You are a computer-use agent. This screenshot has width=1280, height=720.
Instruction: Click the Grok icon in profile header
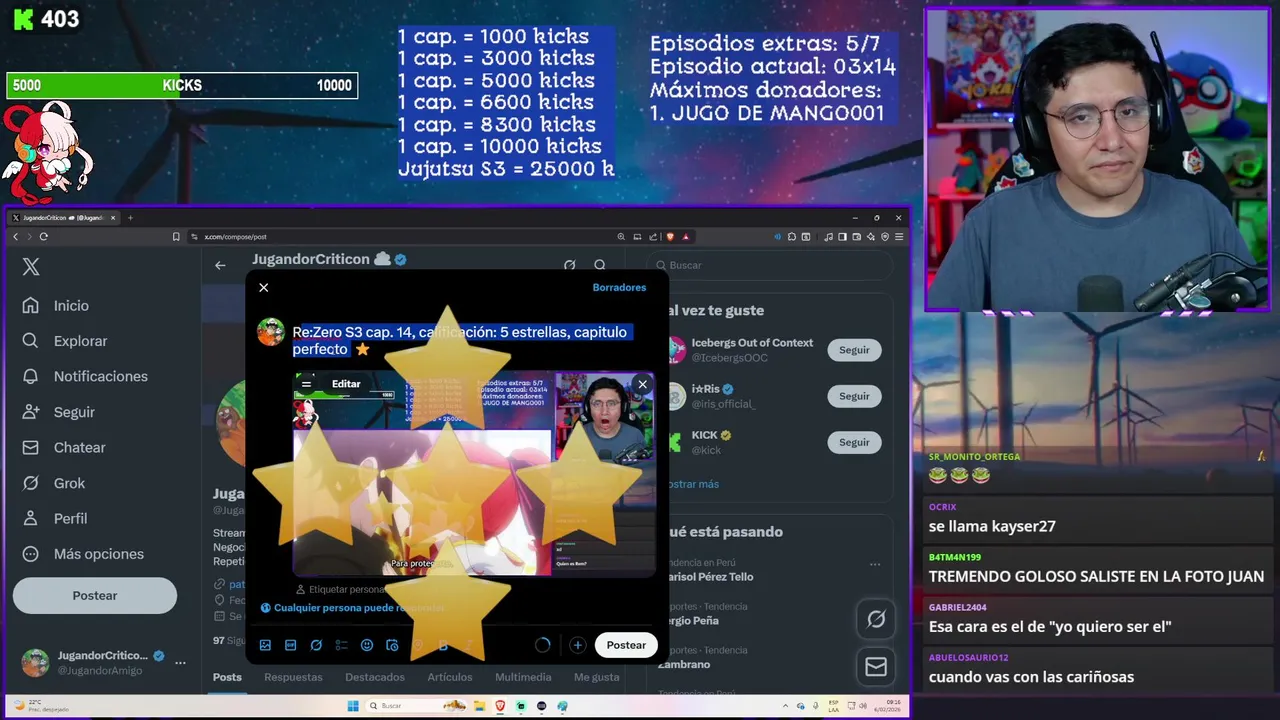coord(569,265)
